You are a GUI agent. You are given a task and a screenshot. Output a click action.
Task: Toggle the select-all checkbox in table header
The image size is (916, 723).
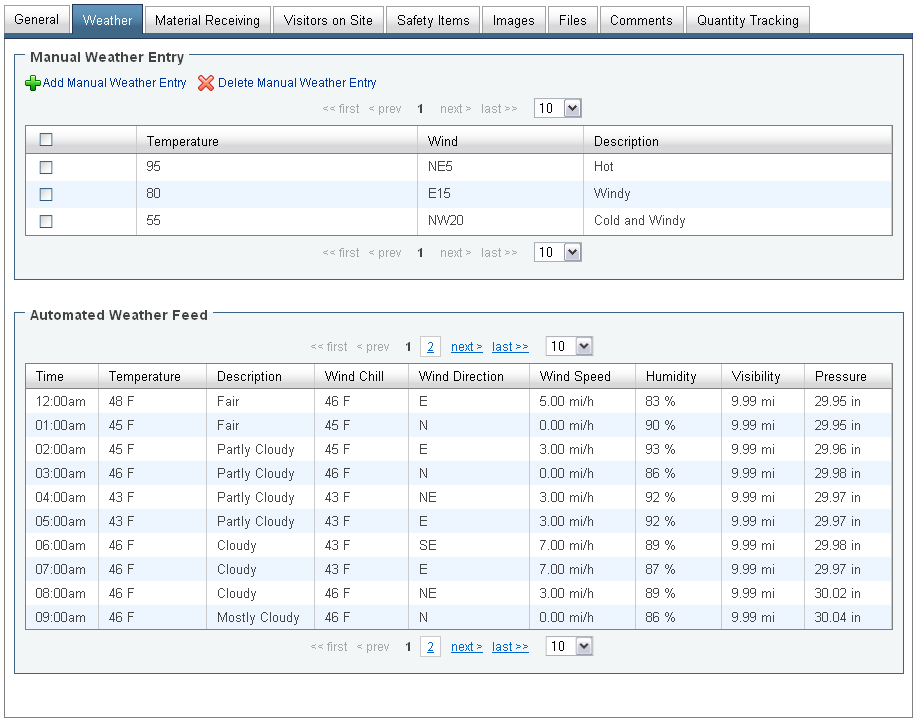click(x=46, y=140)
